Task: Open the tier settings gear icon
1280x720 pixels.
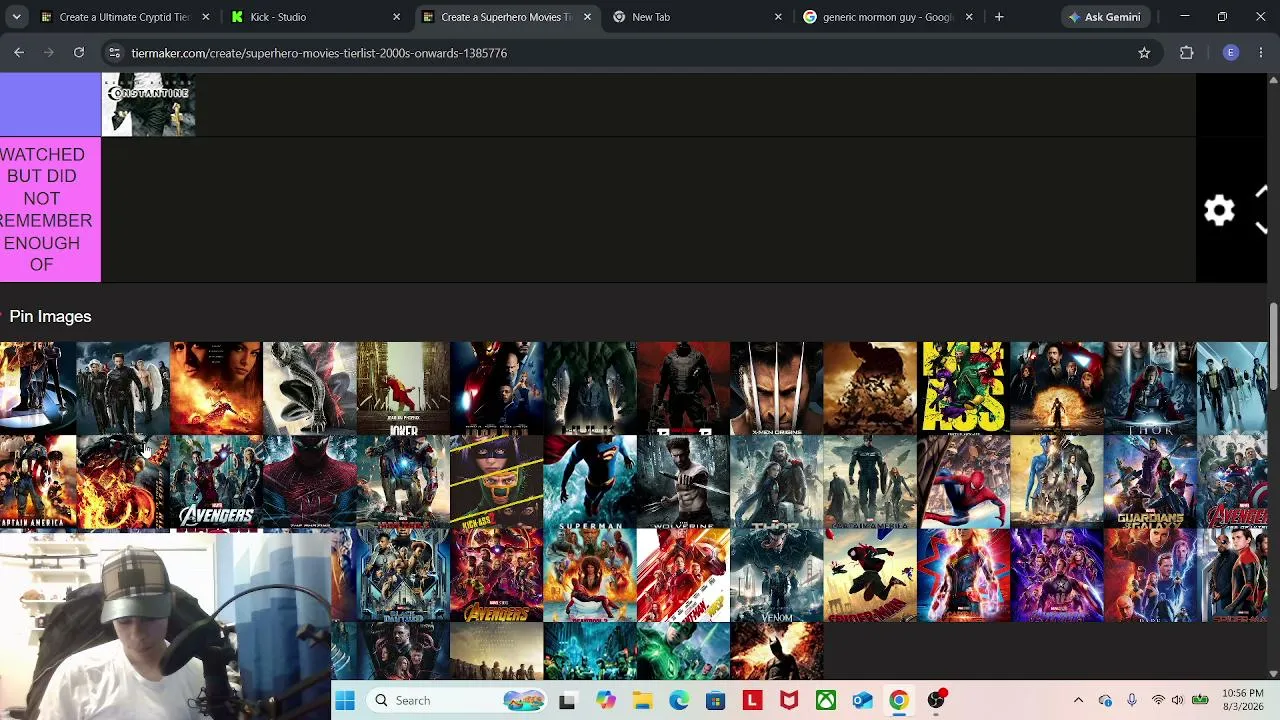Action: click(x=1219, y=210)
